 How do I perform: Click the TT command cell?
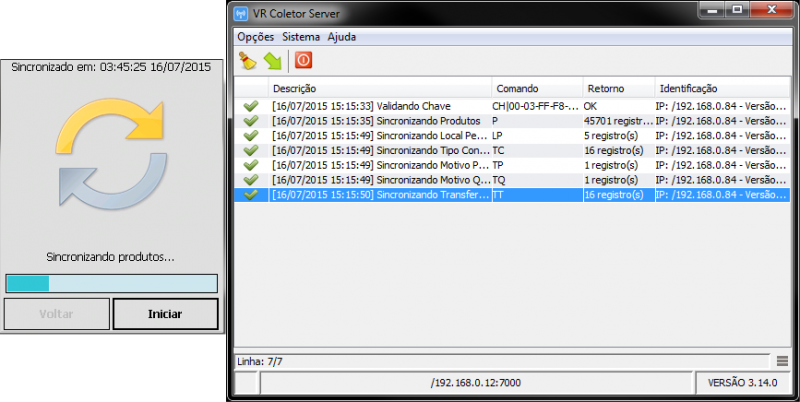tap(537, 195)
